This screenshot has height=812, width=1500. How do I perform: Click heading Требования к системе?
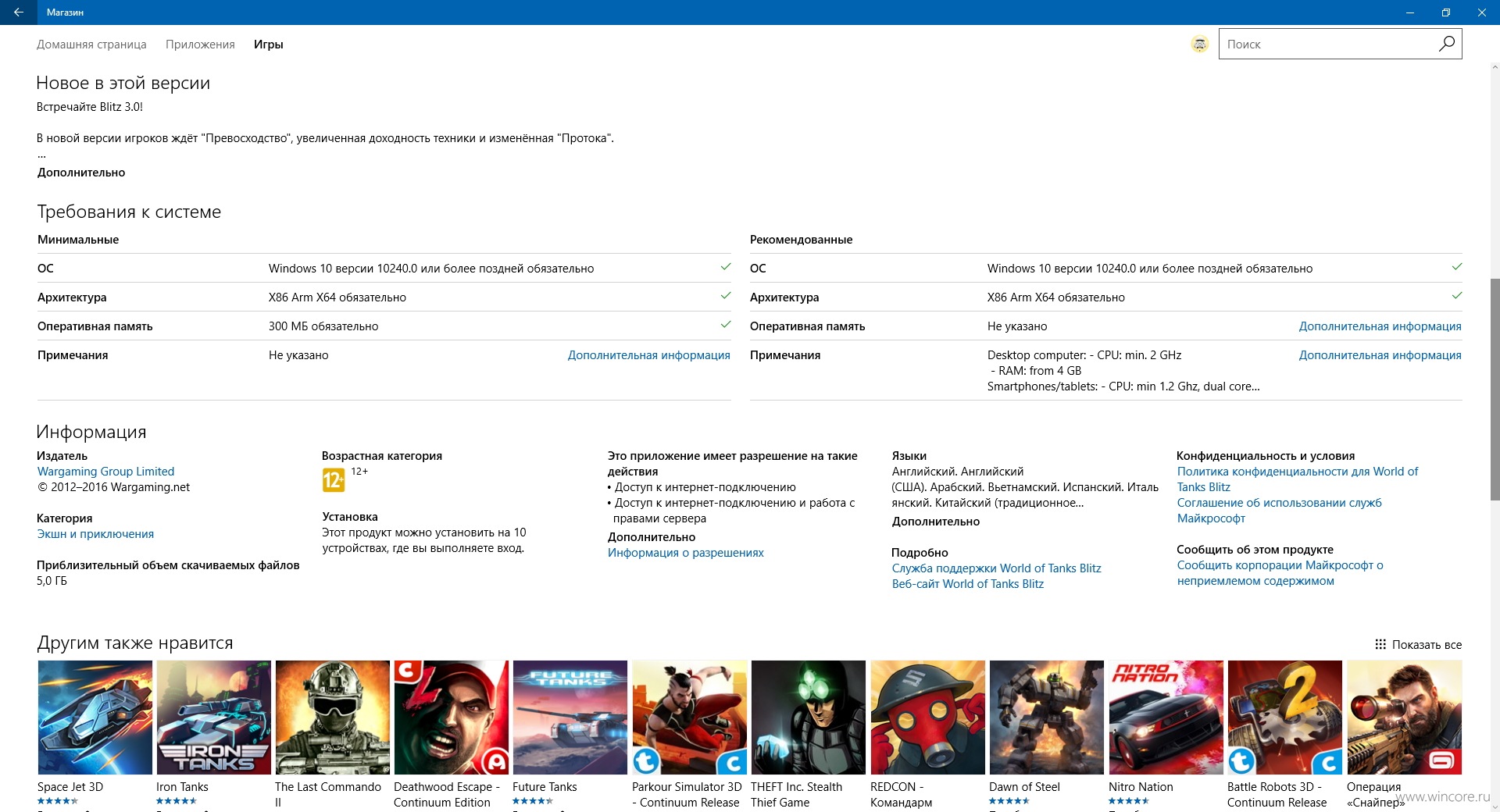click(129, 212)
